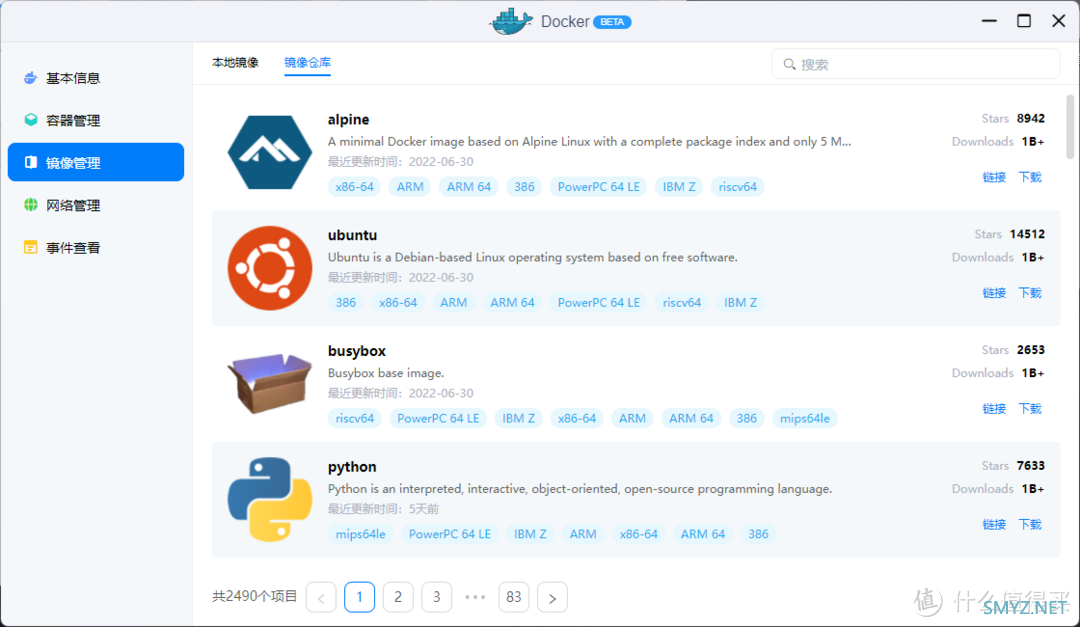Open the 链接 link for ubuntu
This screenshot has width=1080, height=627.
(994, 293)
